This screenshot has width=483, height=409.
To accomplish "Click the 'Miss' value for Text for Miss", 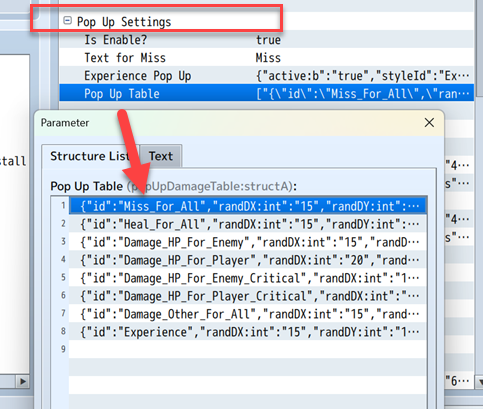I will pos(268,58).
